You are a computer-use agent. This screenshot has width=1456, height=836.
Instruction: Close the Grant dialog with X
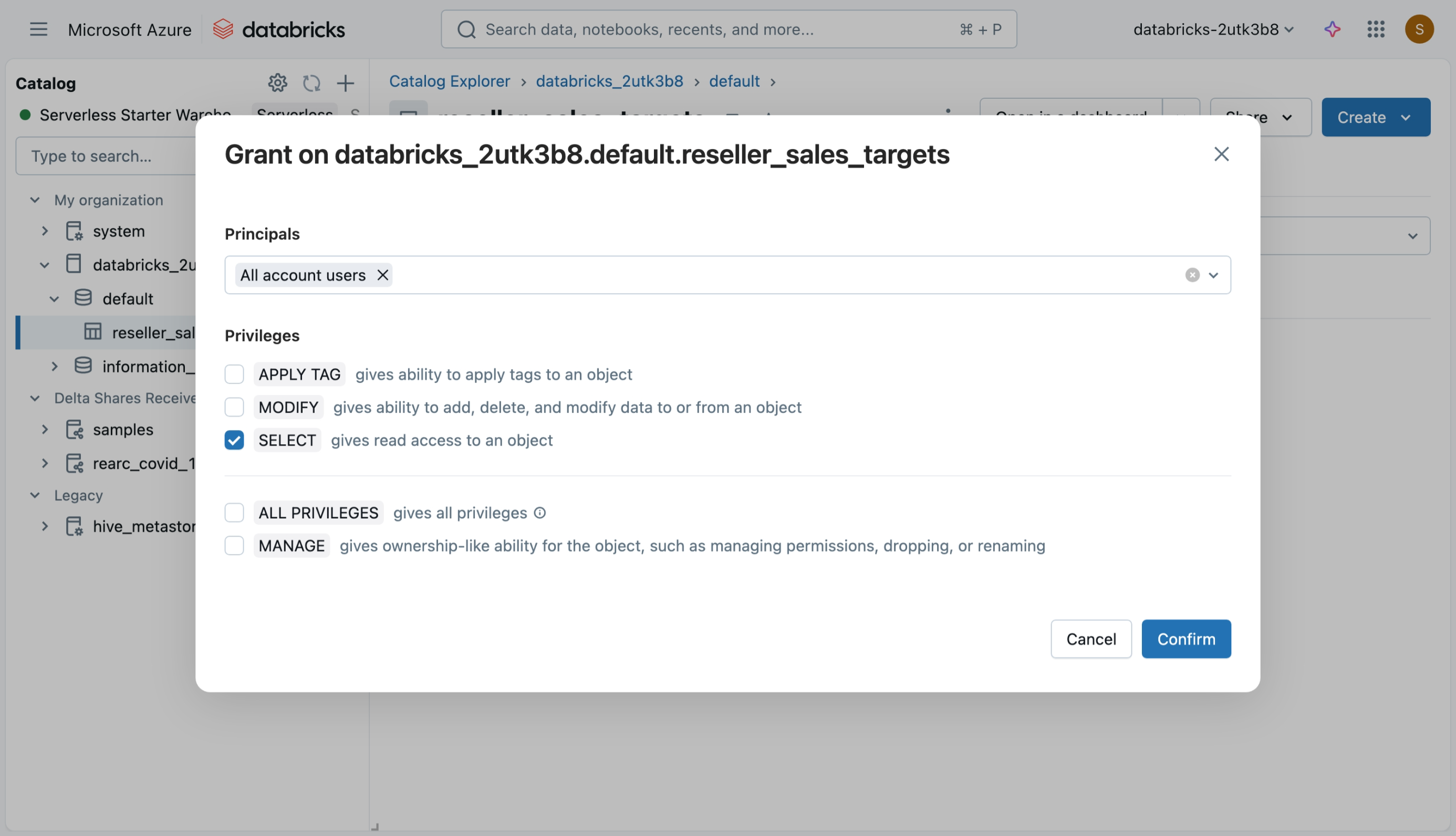pos(1221,154)
